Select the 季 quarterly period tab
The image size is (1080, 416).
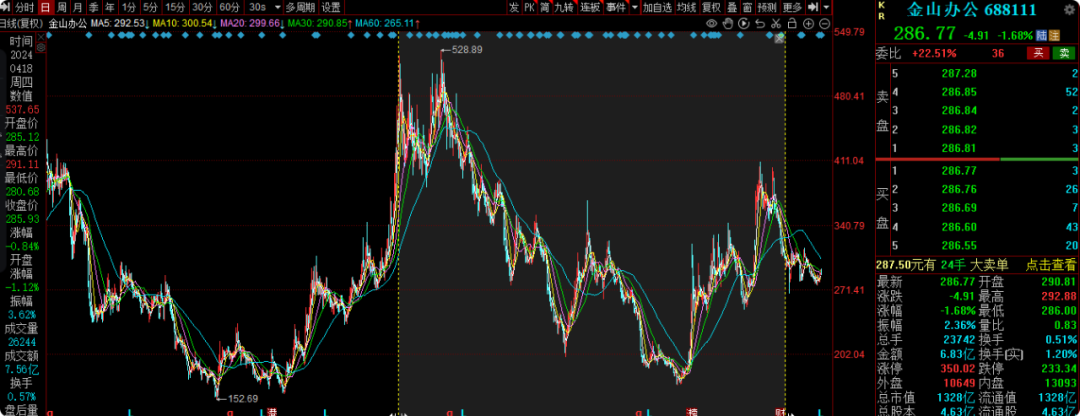point(93,7)
